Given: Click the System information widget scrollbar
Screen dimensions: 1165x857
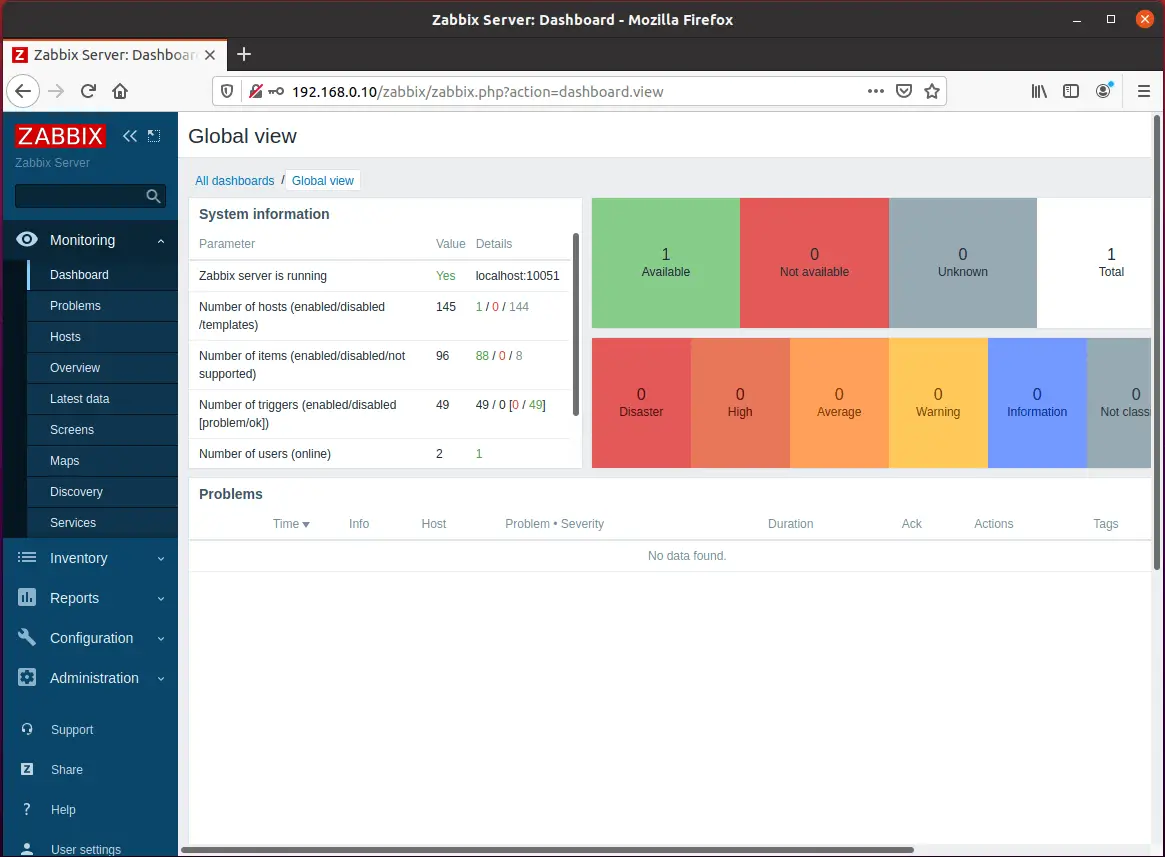Looking at the screenshot, I should click(x=576, y=325).
